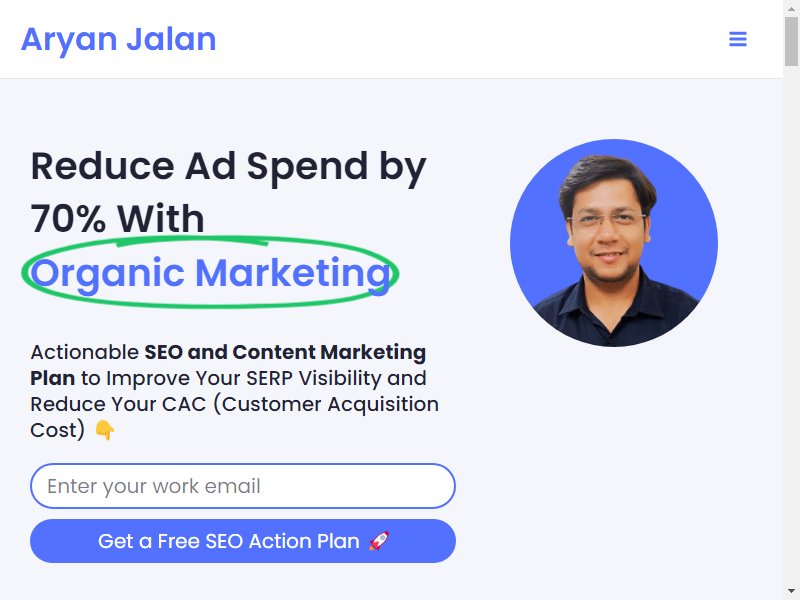Click the bold SEO and Content Marketing text
800x600 pixels.
(x=285, y=352)
